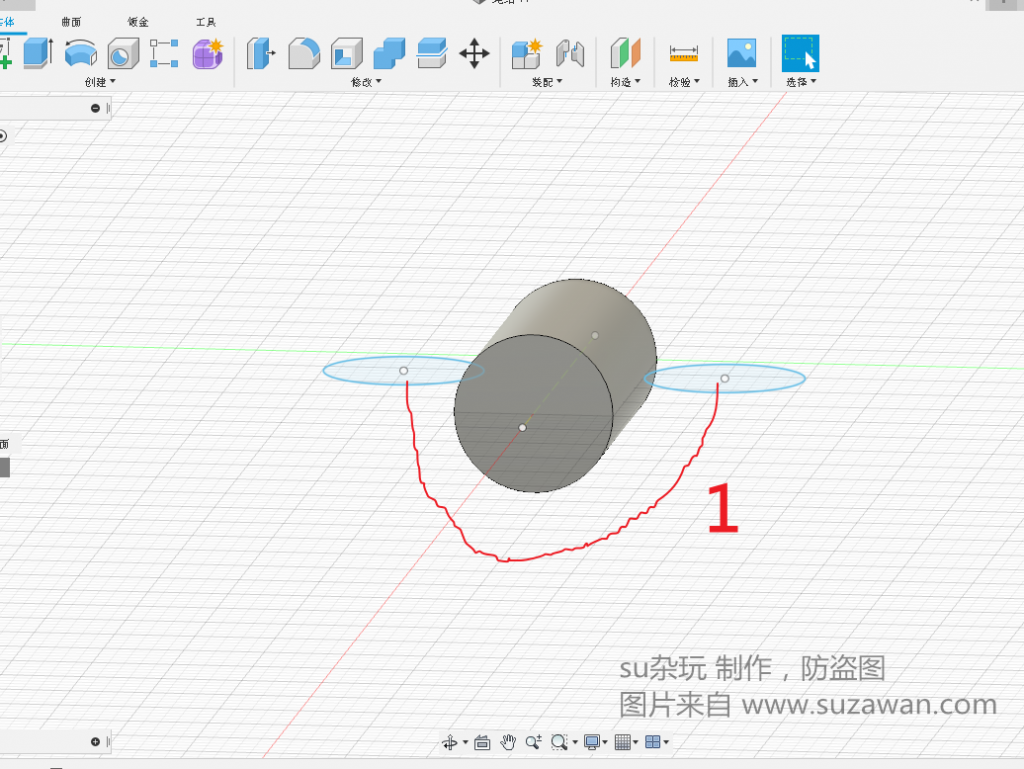1024x769 pixels.
Task: Select the Press Pull tool icon
Action: (x=261, y=54)
